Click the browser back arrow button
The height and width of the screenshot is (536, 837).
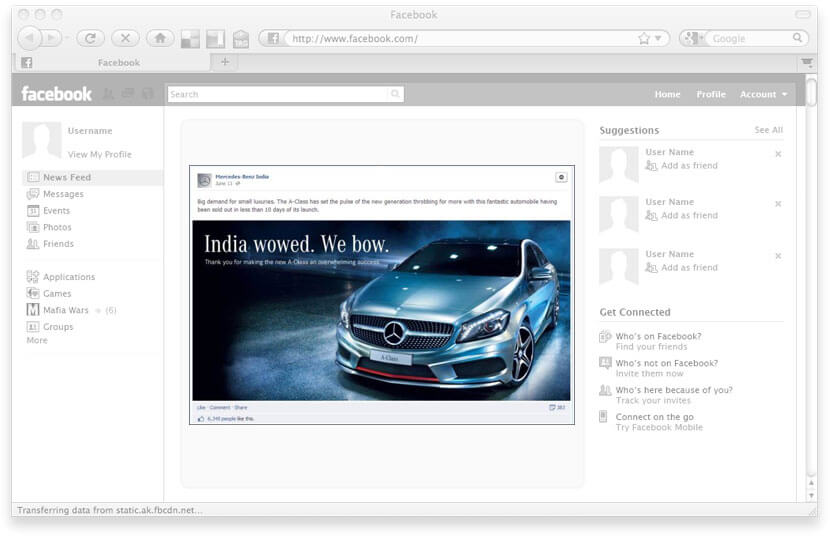pyautogui.click(x=29, y=38)
